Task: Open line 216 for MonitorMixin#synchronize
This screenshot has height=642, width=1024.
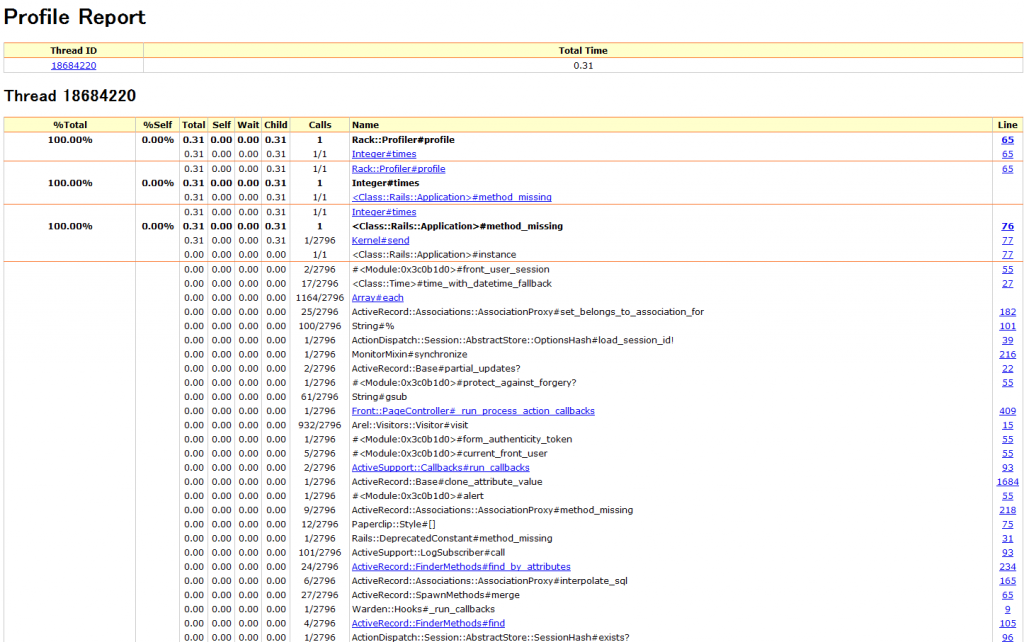Action: click(1007, 355)
